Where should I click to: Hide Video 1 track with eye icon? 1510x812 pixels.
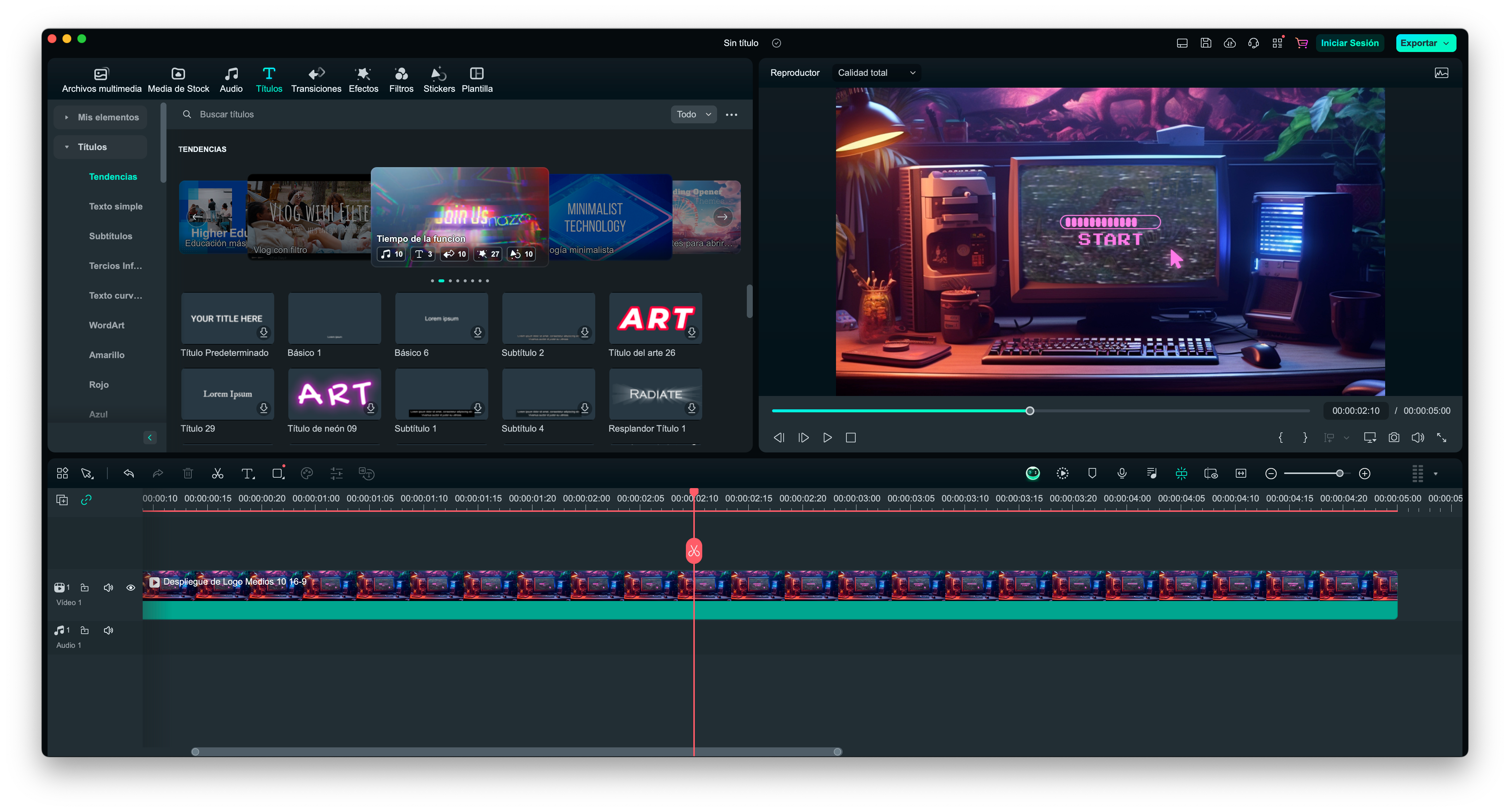130,587
